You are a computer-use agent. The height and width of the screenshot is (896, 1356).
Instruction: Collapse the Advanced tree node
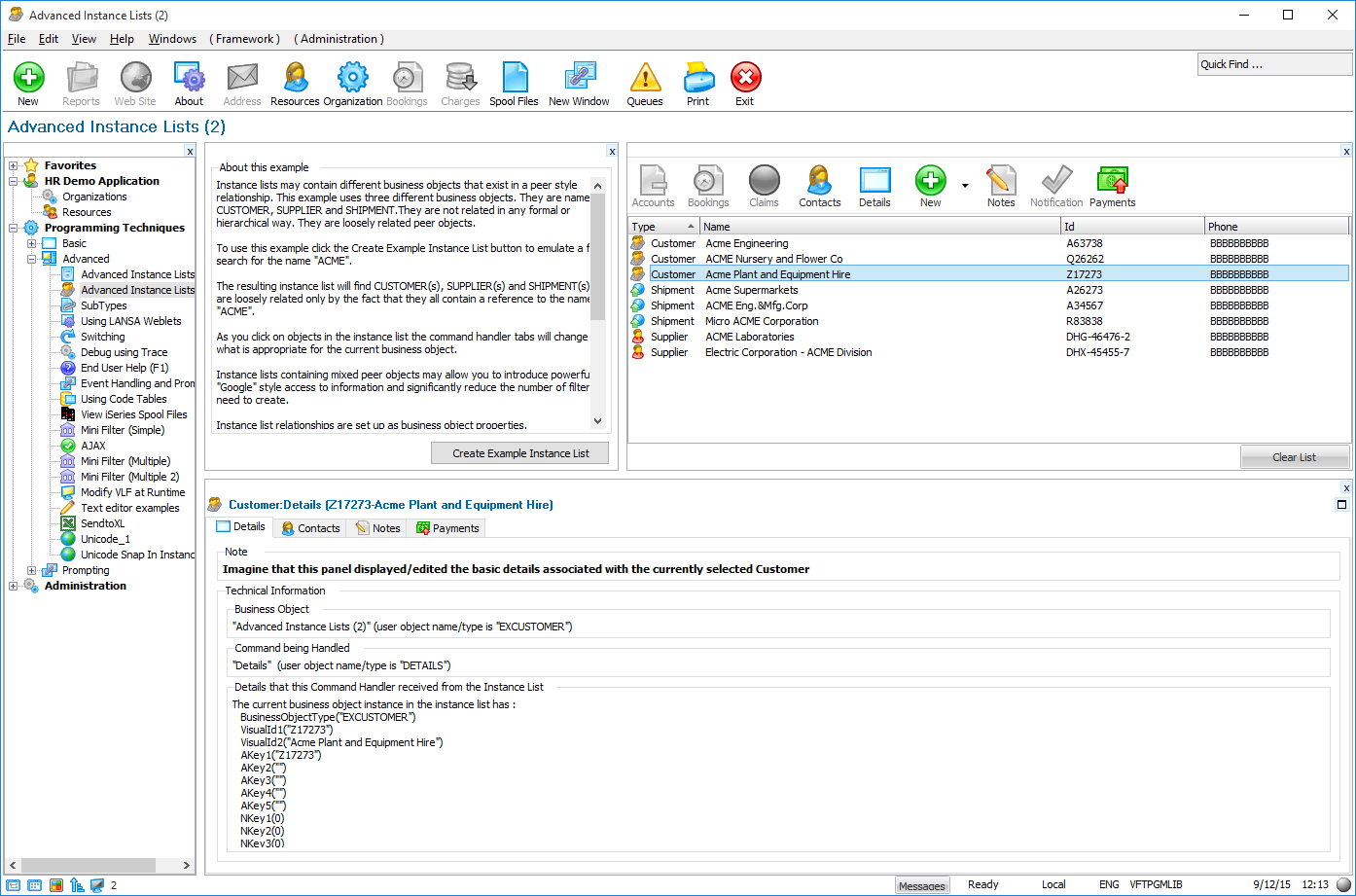(x=32, y=259)
